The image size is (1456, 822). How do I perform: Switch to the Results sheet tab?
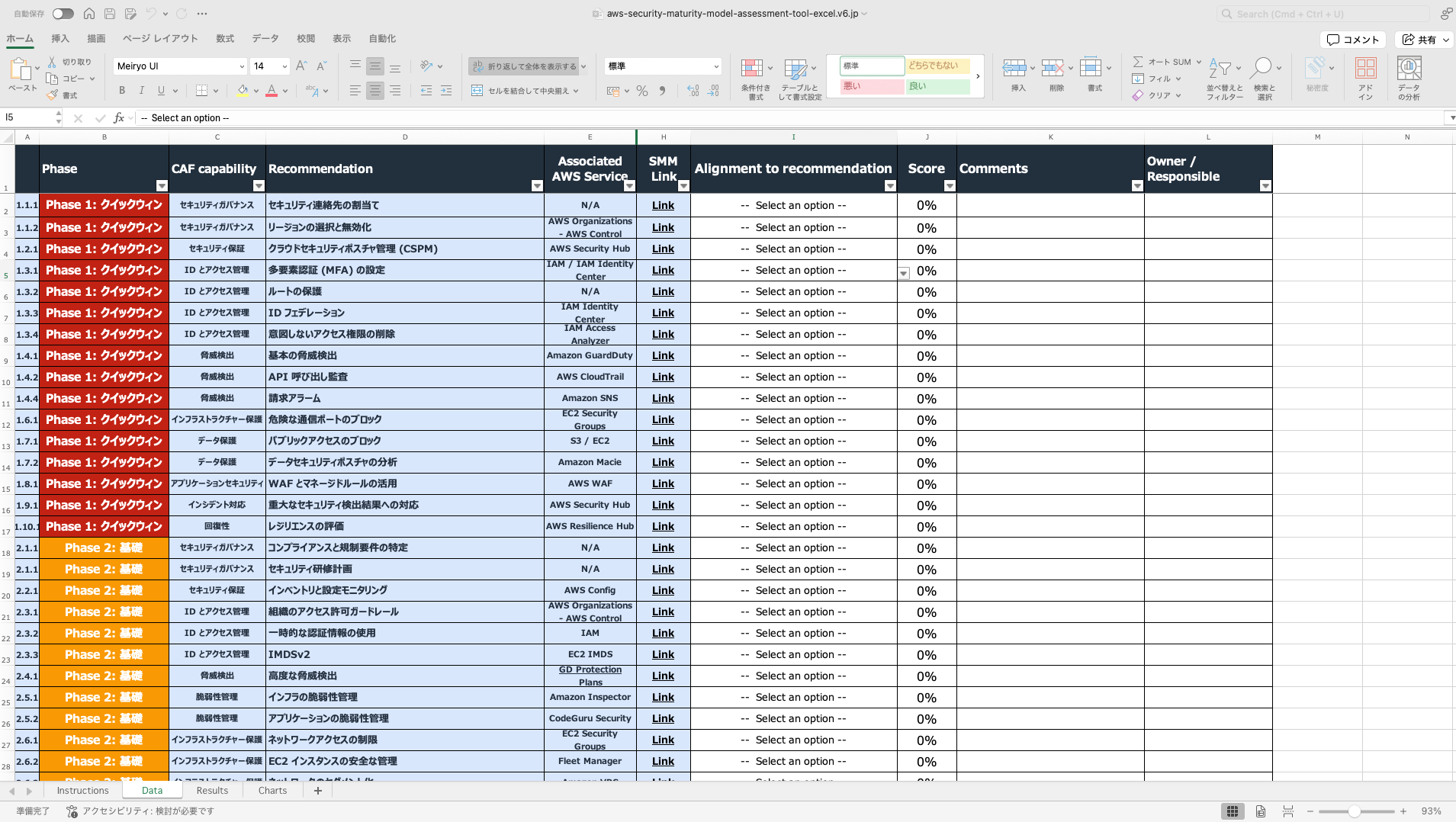[212, 791]
